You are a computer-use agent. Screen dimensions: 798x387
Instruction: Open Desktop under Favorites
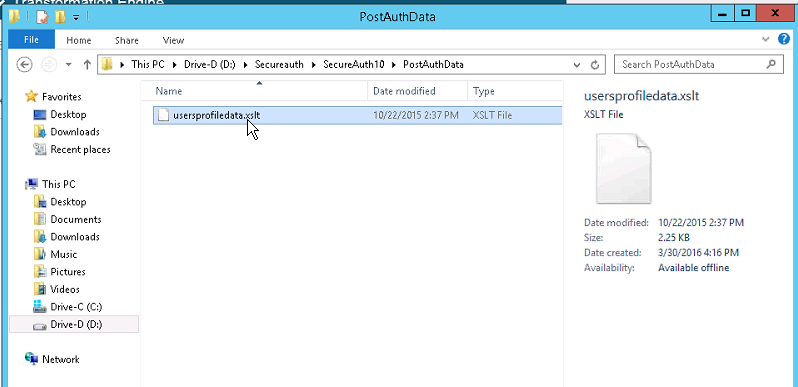coord(68,115)
